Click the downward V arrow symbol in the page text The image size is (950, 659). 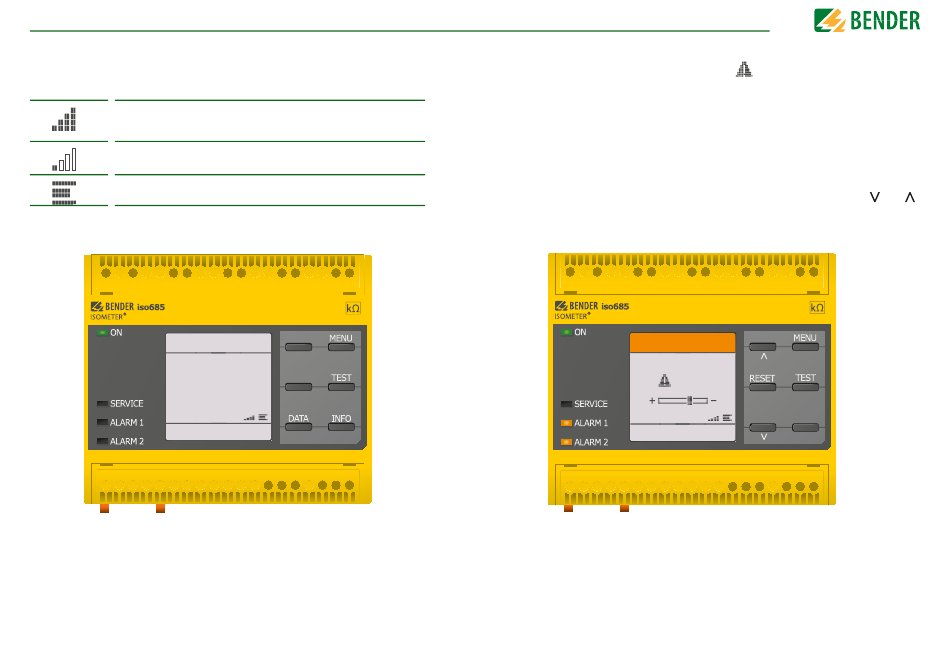tap(874, 197)
